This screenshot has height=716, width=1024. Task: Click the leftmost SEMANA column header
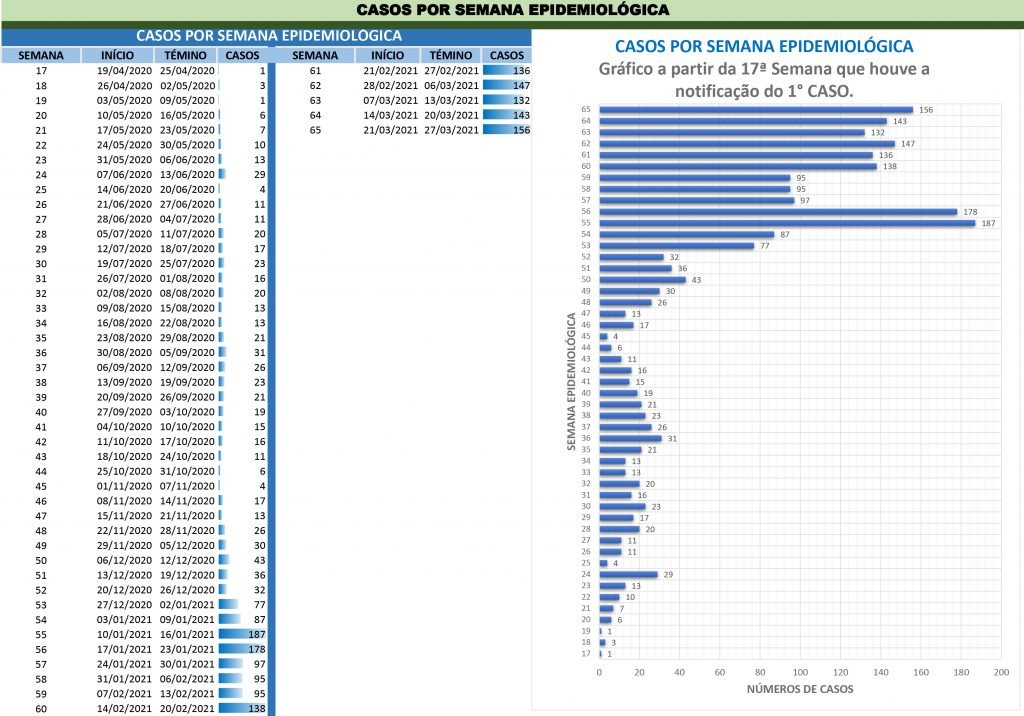(x=41, y=55)
